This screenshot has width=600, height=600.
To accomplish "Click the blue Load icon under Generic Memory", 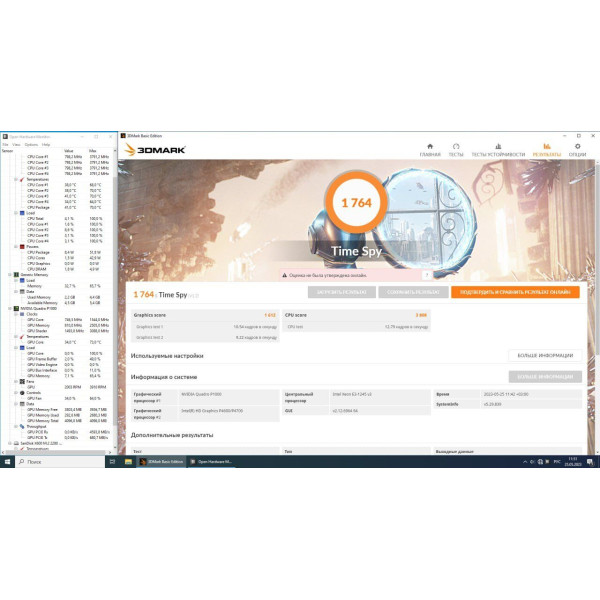I will coord(22,280).
